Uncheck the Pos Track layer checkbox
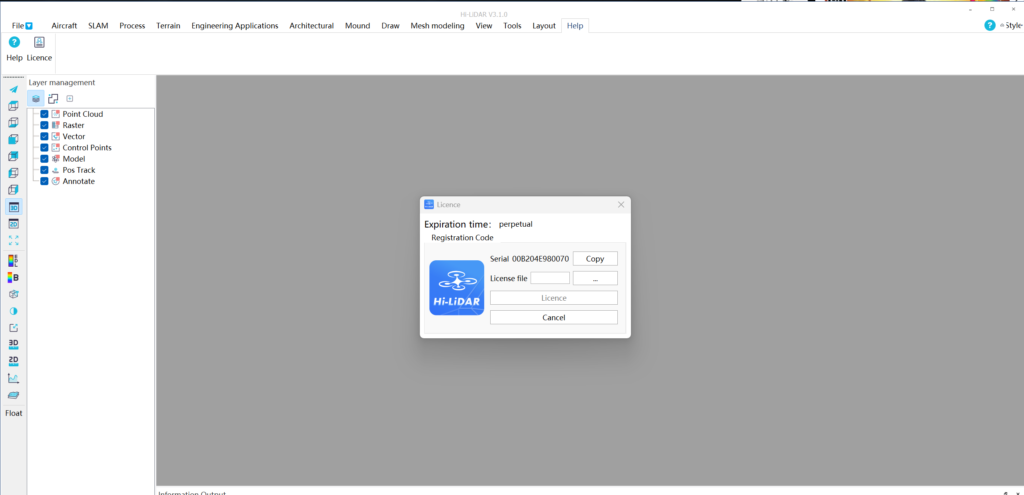The height and width of the screenshot is (495, 1024). coord(44,170)
